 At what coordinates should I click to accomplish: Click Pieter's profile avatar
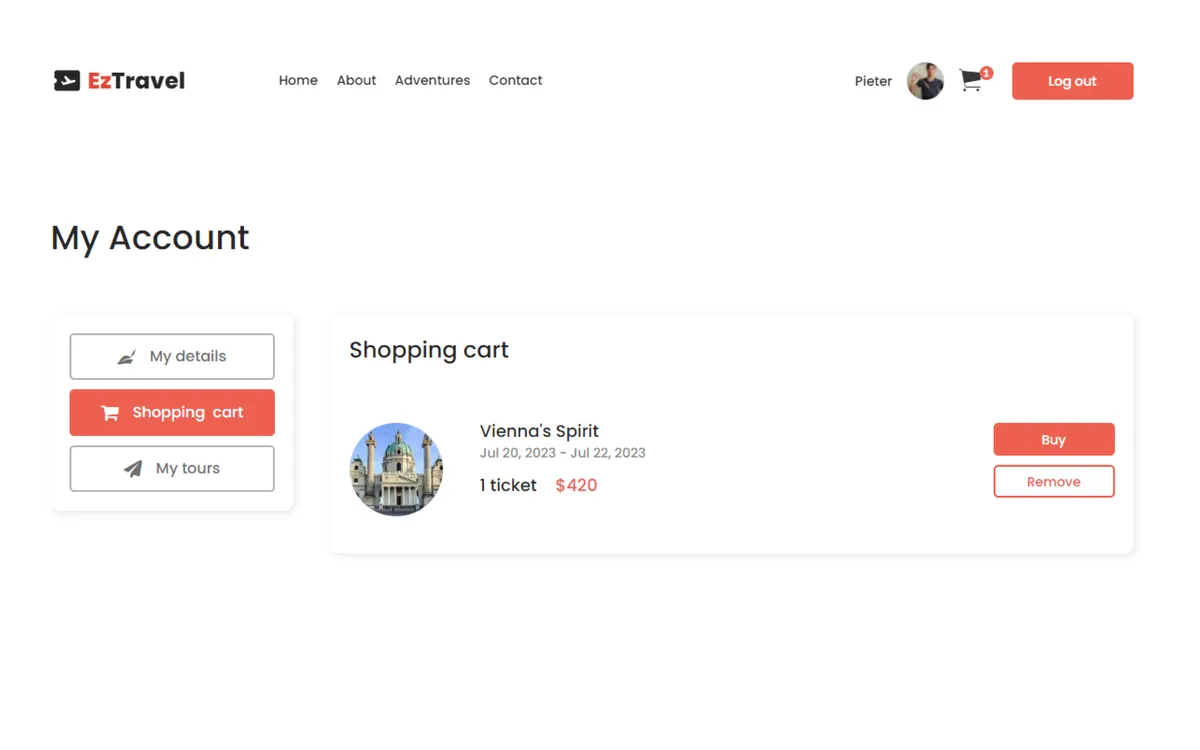click(925, 81)
